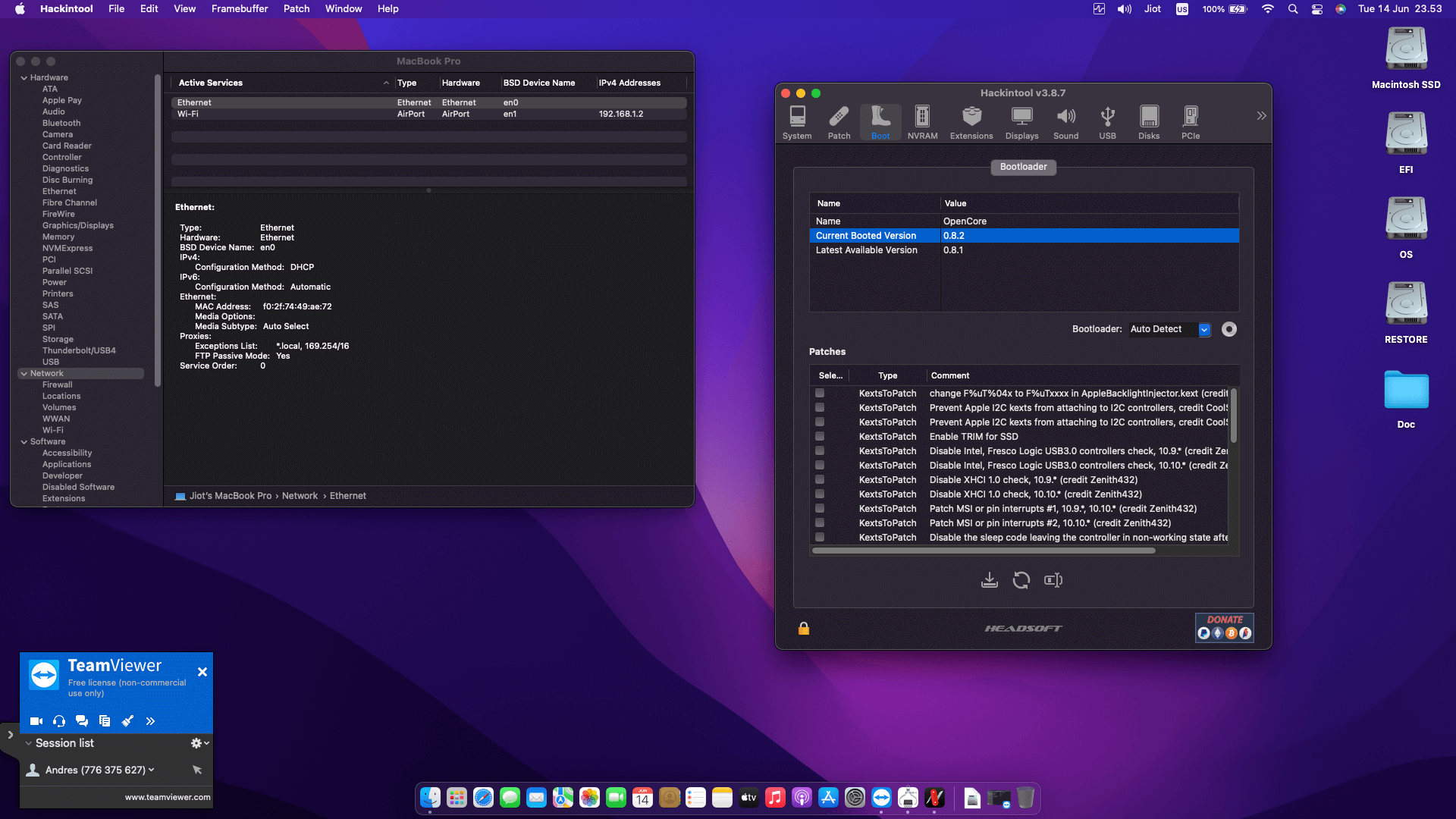The image size is (1456, 819).
Task: Open the Sound section in Hackintool
Action: pos(1065,121)
